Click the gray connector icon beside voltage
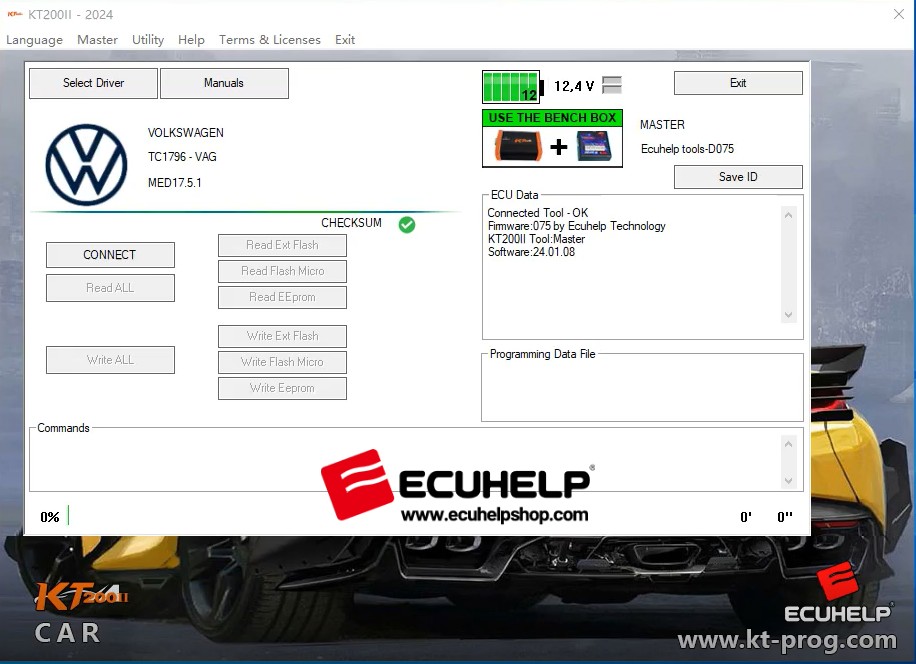 (x=612, y=85)
